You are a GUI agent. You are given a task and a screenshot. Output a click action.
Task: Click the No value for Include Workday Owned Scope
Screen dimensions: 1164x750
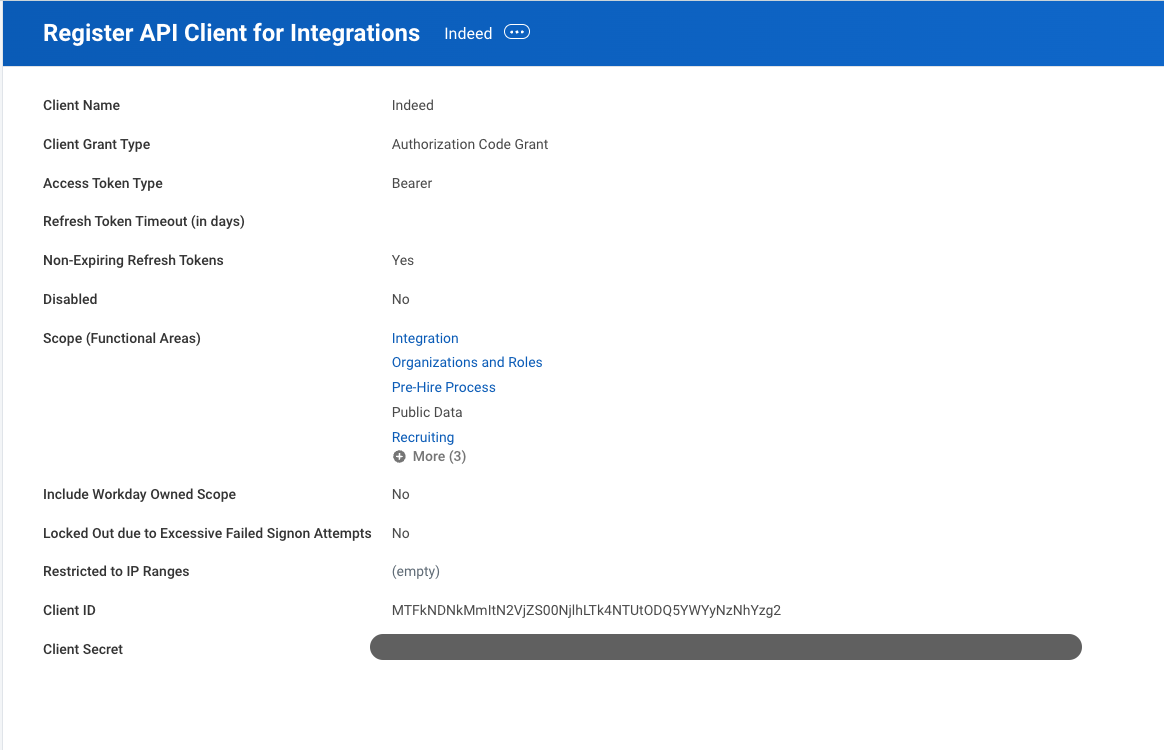[x=400, y=495]
